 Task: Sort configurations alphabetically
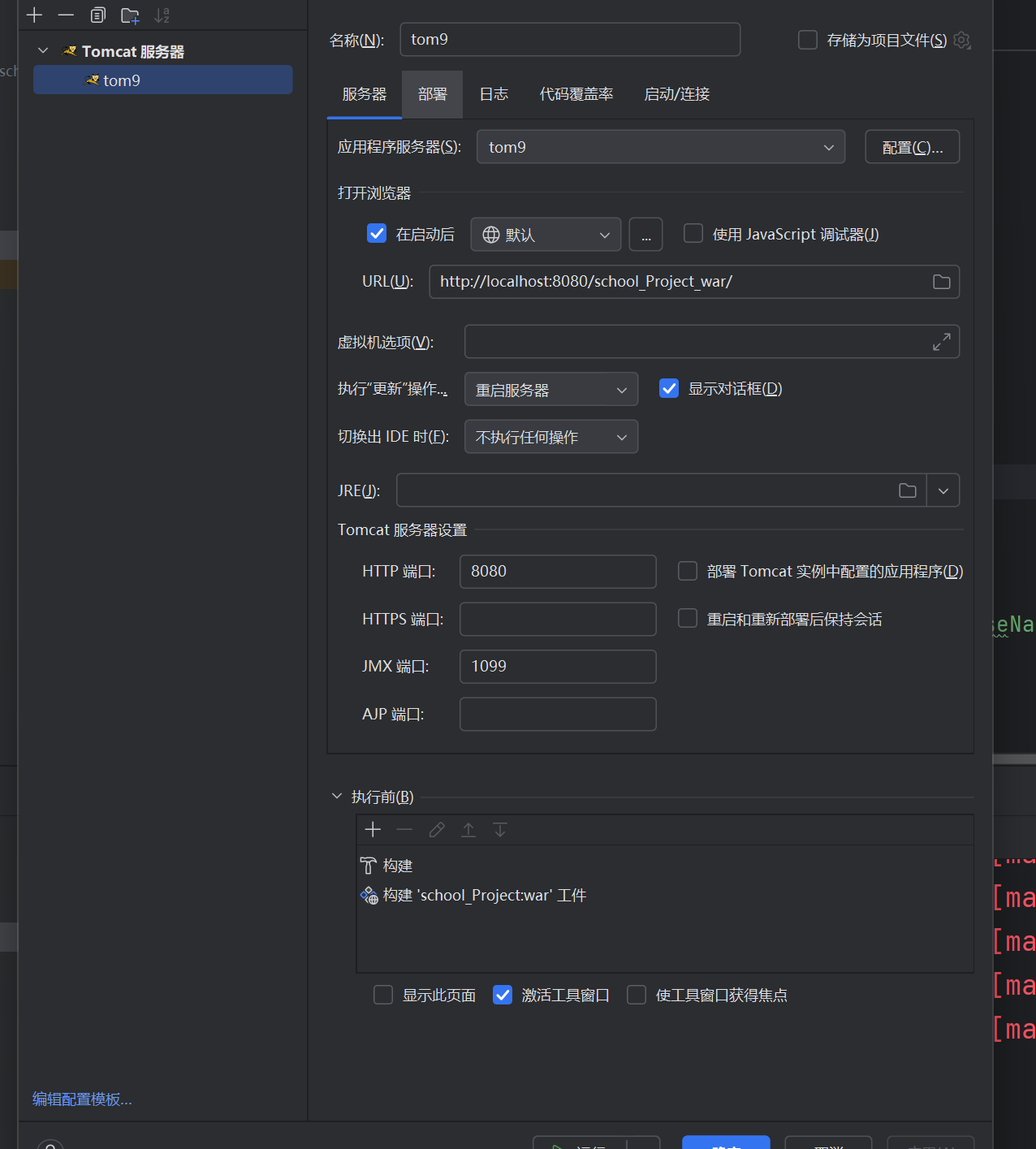tap(162, 15)
